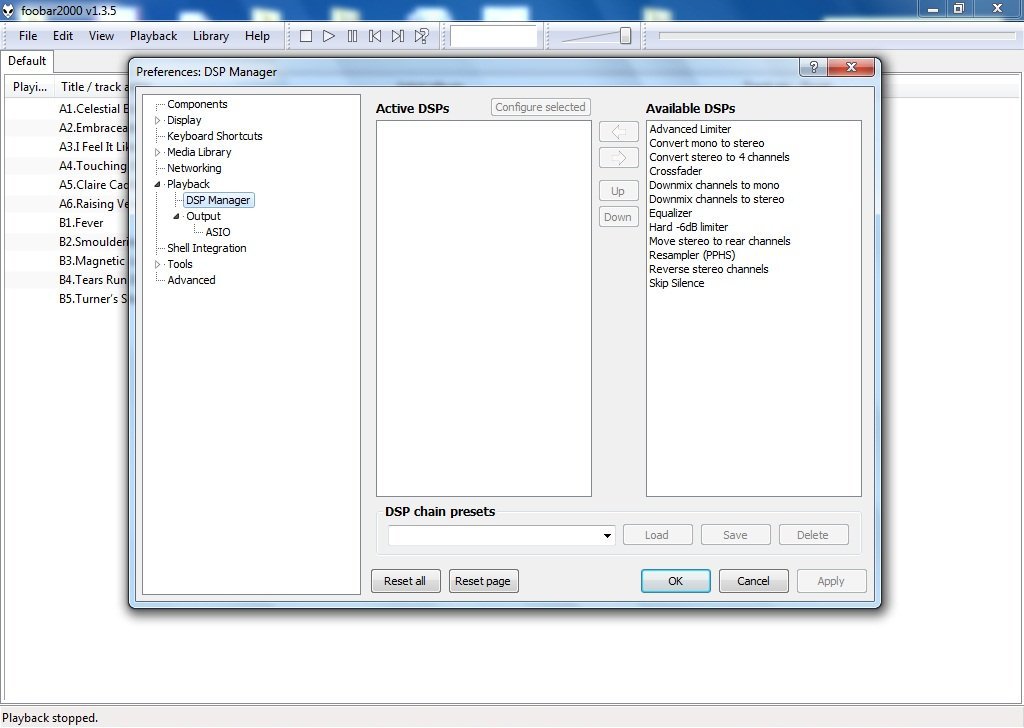This screenshot has height=728, width=1024.
Task: Click the foobar2000 alien icon in title bar
Action: pos(8,10)
